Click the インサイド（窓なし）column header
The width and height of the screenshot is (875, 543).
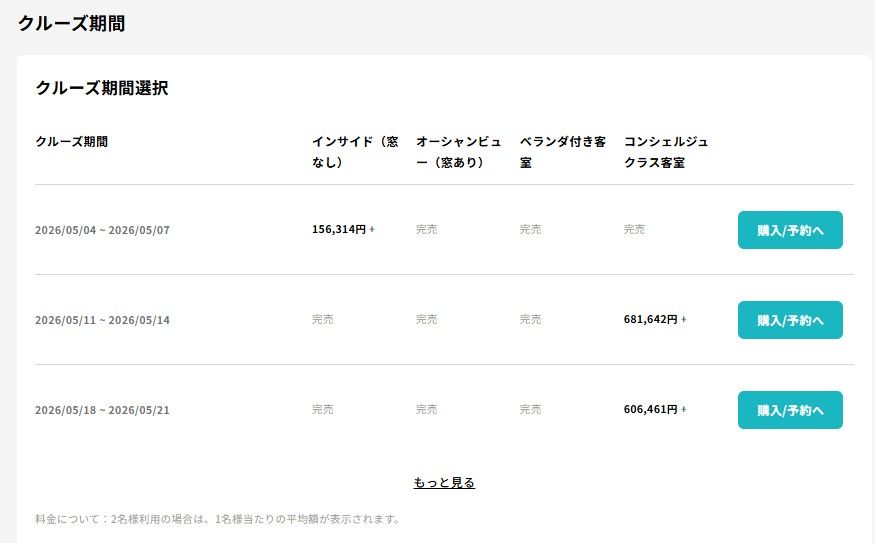(355, 152)
